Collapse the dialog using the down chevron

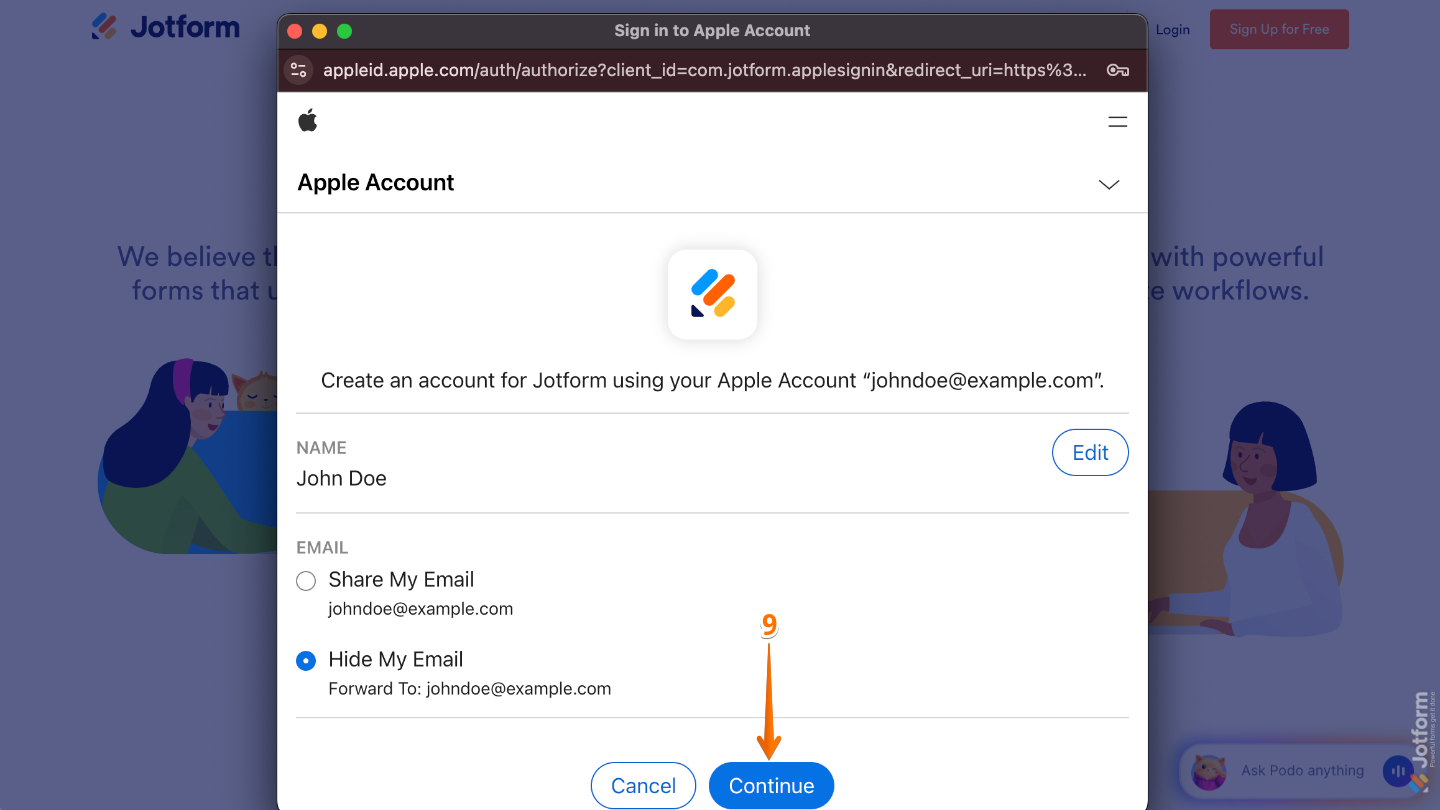(x=1108, y=185)
